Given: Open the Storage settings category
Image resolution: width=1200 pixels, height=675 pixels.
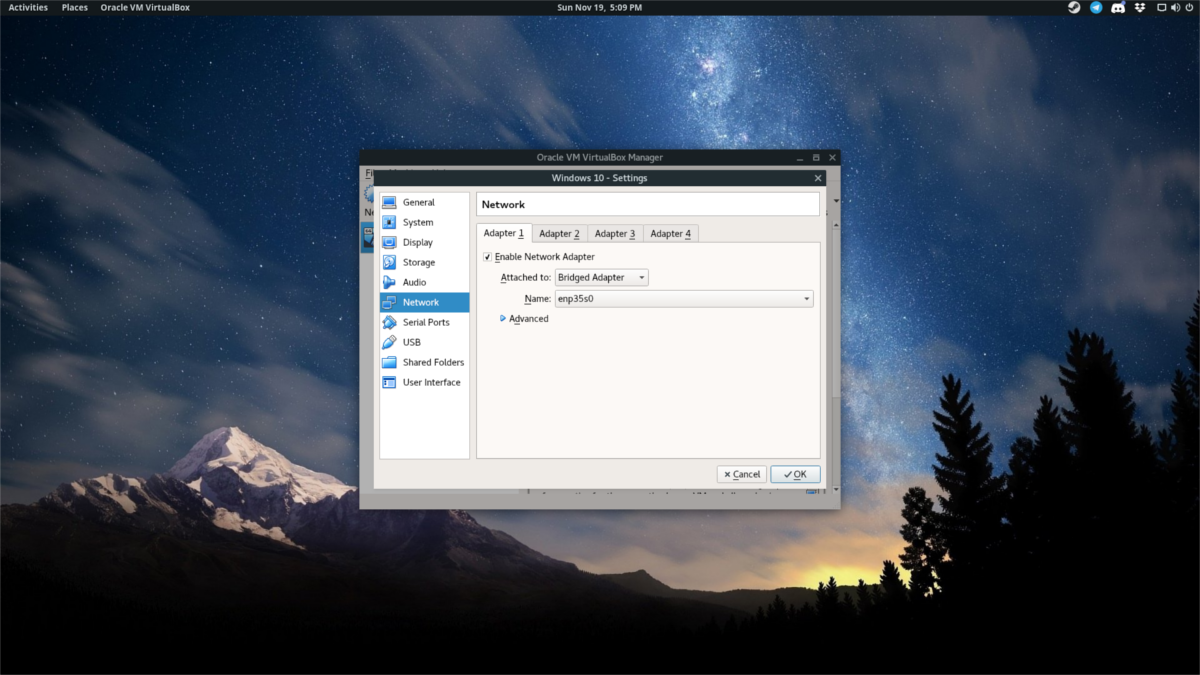Looking at the screenshot, I should pyautogui.click(x=418, y=263).
